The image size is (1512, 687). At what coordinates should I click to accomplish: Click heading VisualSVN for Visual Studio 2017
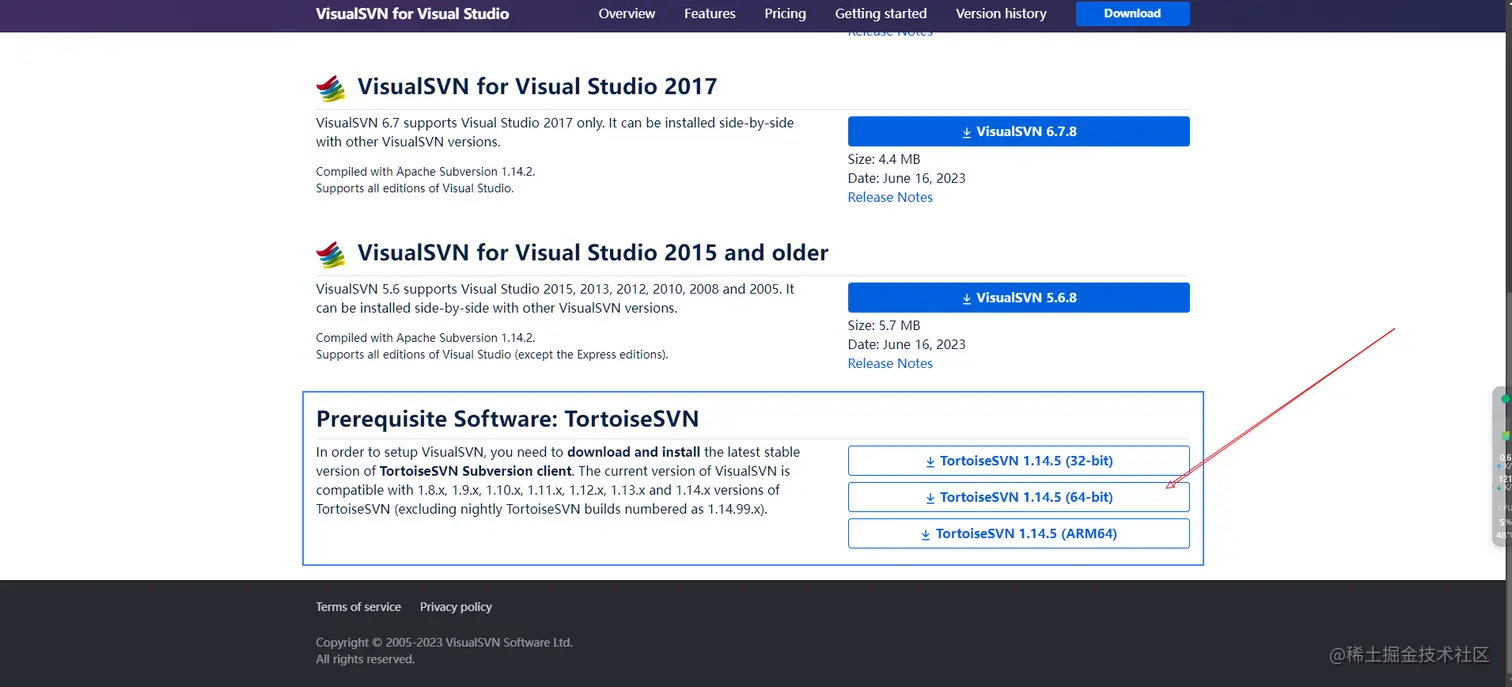tap(537, 86)
